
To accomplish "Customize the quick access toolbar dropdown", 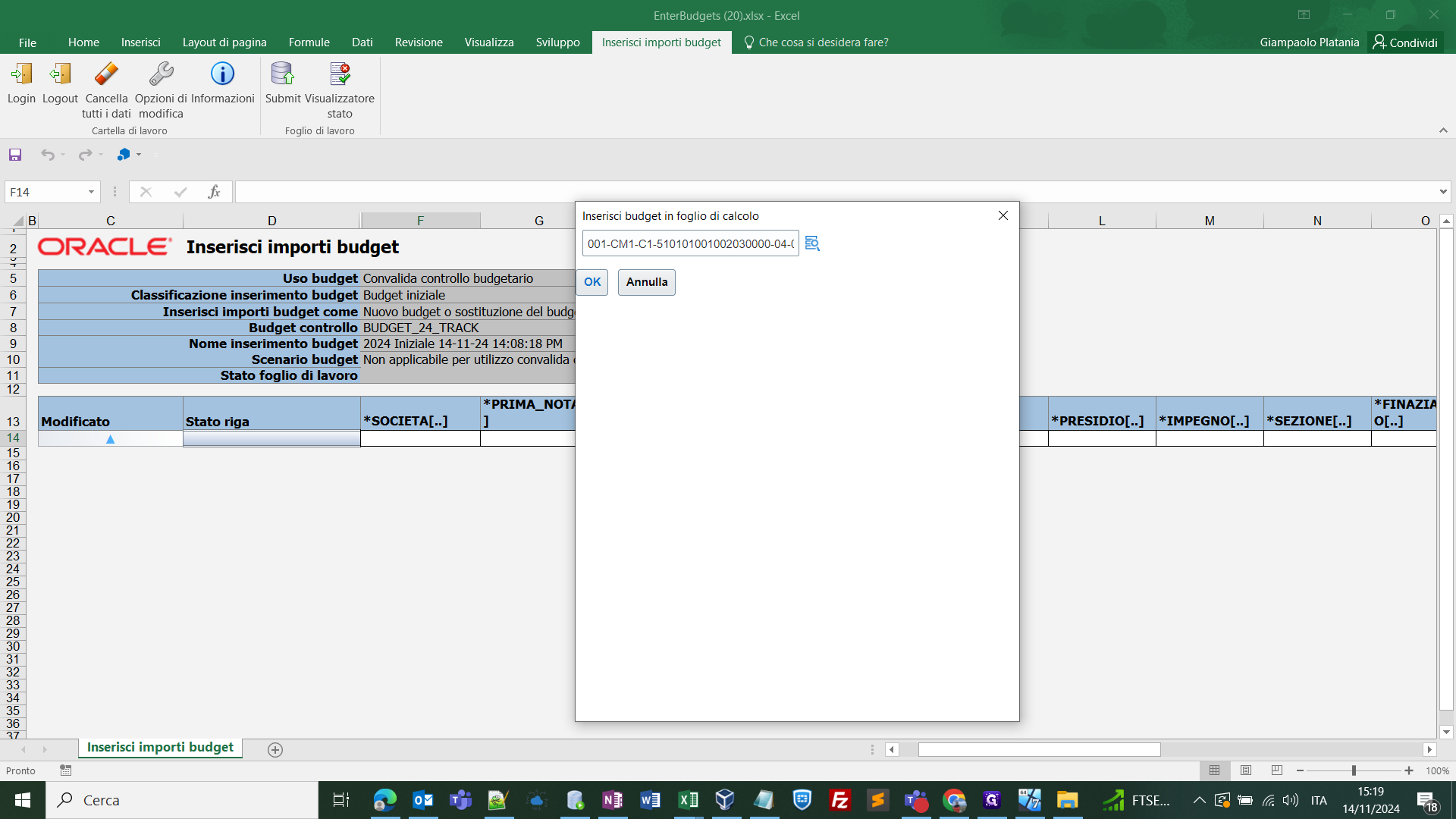I will (156, 155).
